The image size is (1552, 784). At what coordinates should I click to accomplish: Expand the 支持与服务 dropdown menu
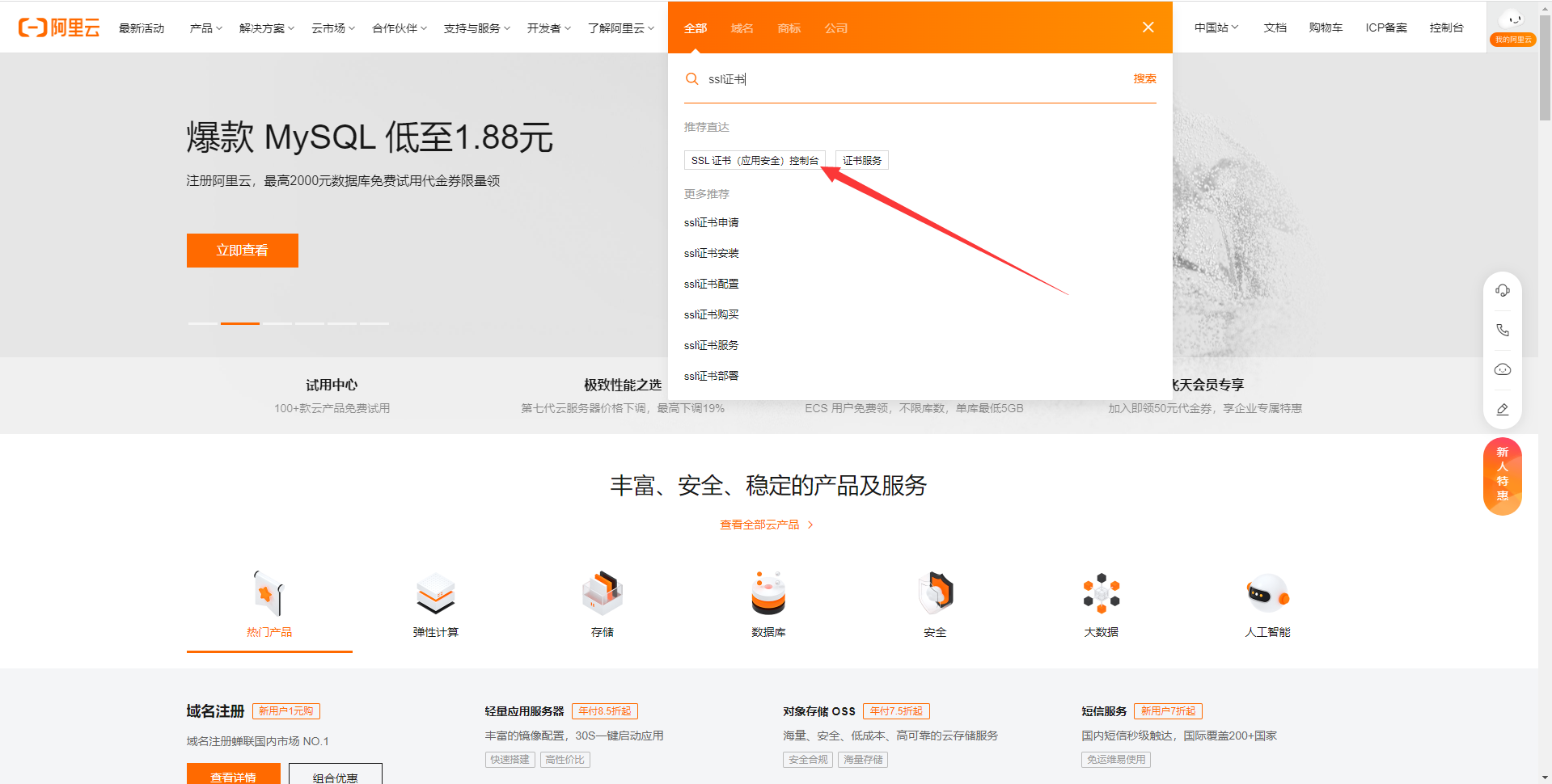pyautogui.click(x=477, y=27)
